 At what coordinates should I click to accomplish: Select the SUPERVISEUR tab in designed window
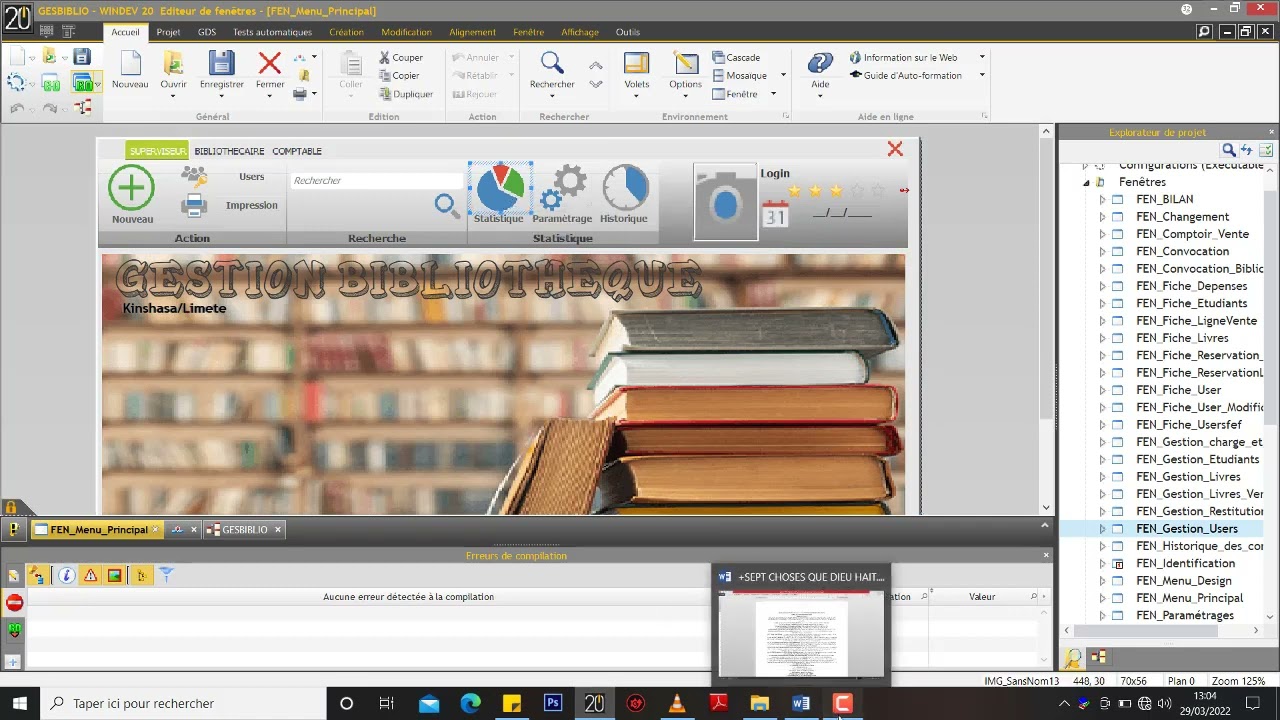157,151
